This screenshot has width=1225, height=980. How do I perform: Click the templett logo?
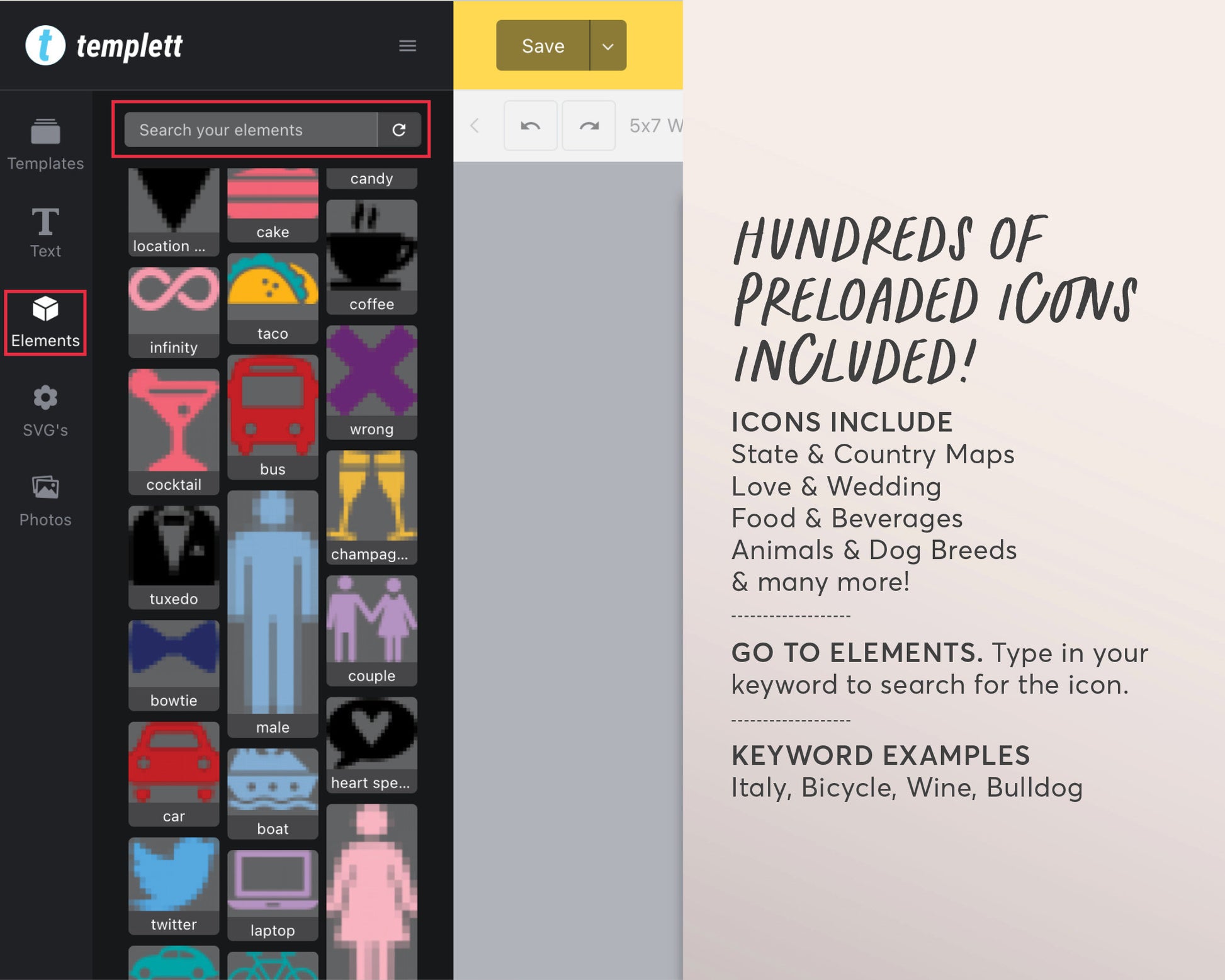click(104, 45)
